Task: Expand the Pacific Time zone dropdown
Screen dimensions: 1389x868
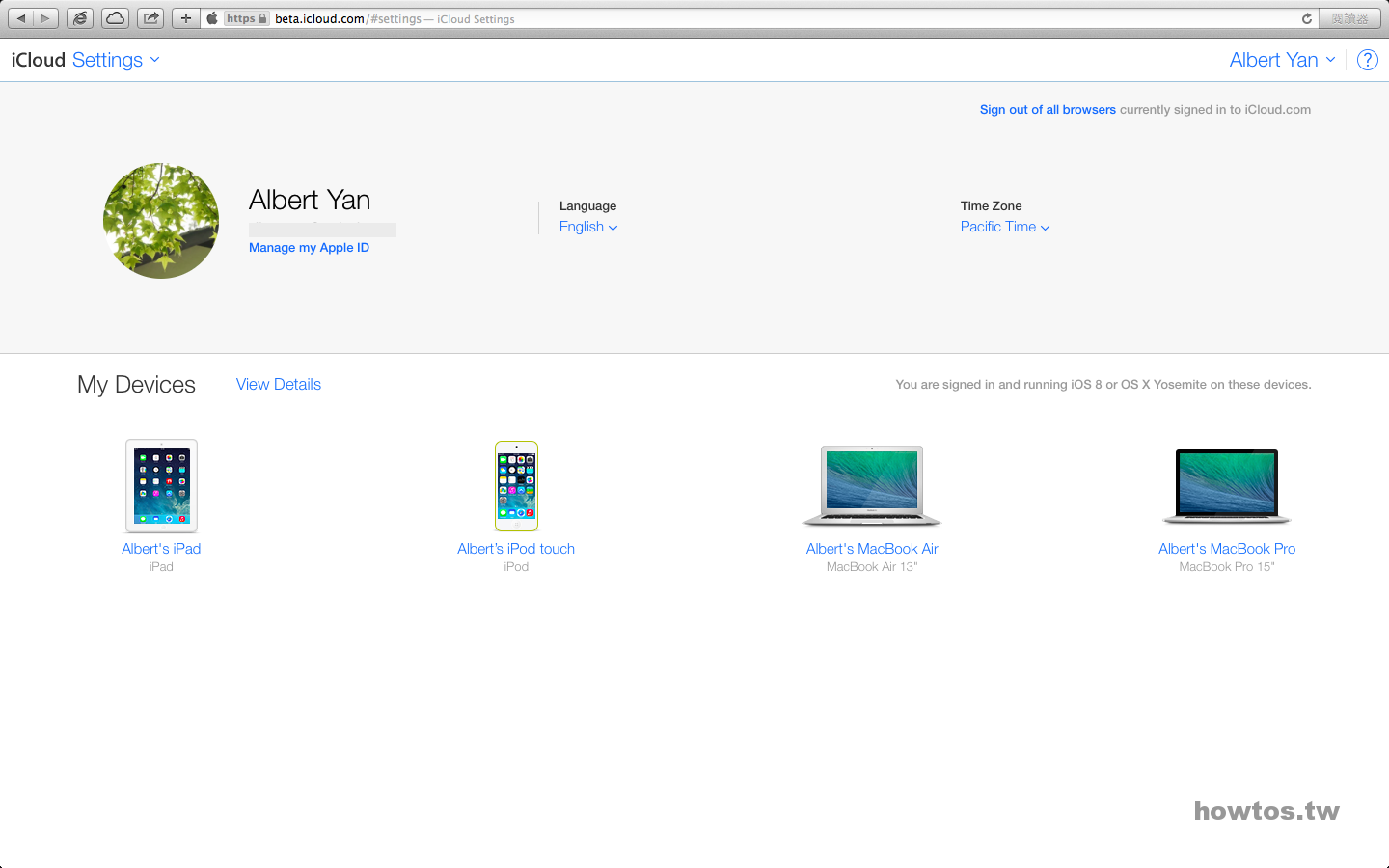Action: click(1005, 227)
